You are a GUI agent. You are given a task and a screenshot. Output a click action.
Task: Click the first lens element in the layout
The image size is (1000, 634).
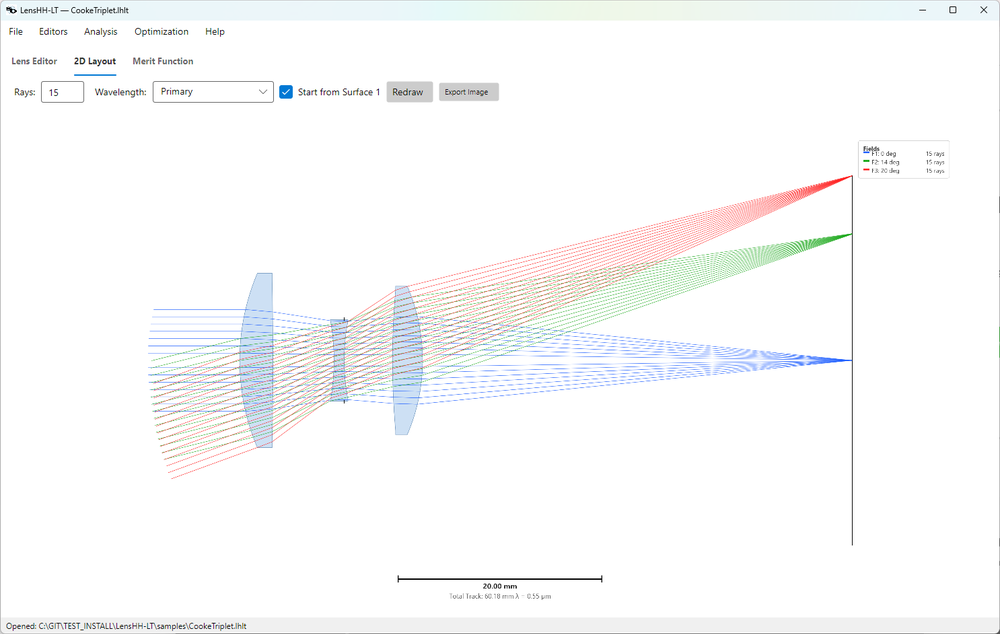click(x=257, y=360)
